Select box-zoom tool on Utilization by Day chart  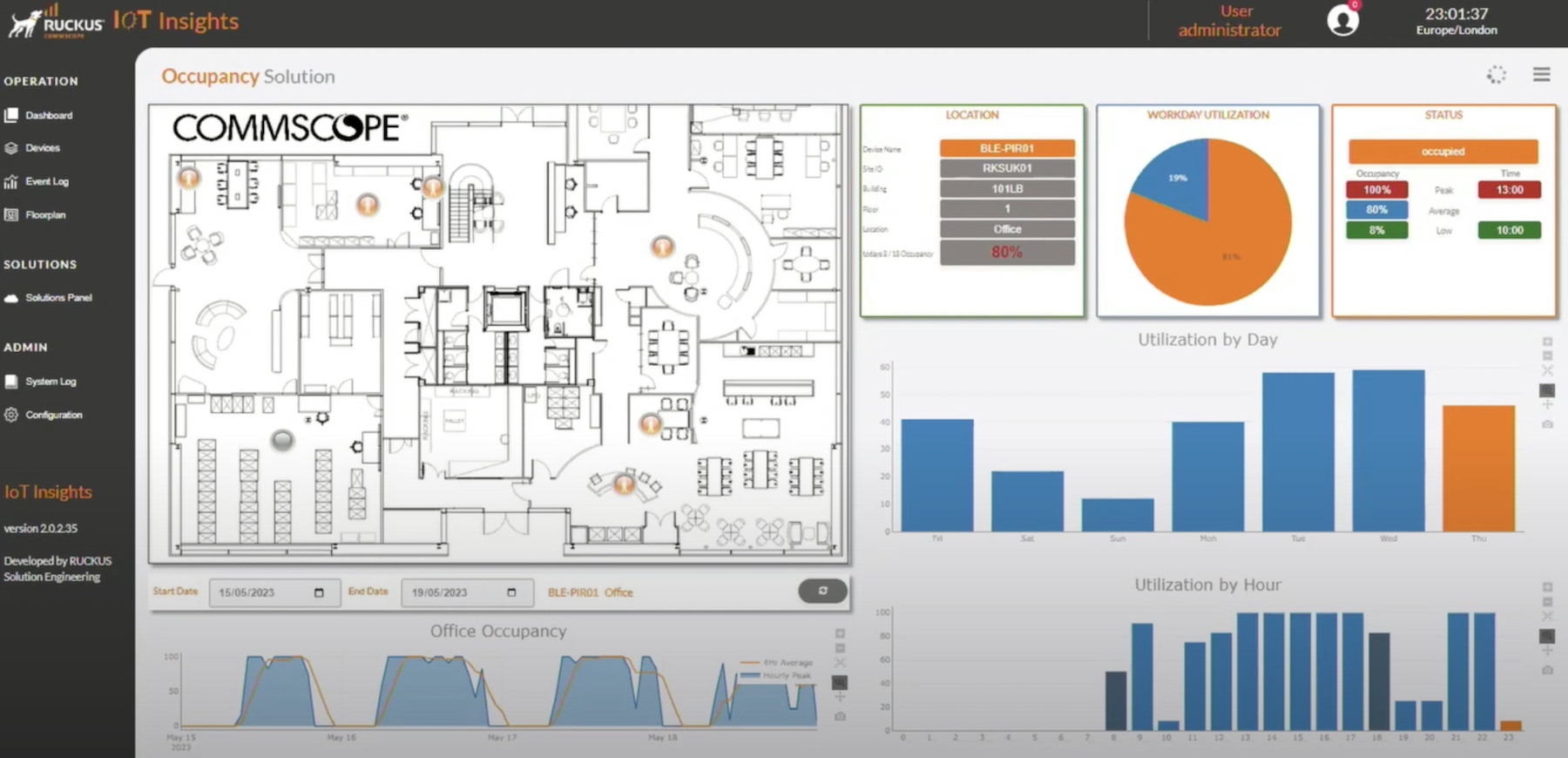click(x=1547, y=389)
